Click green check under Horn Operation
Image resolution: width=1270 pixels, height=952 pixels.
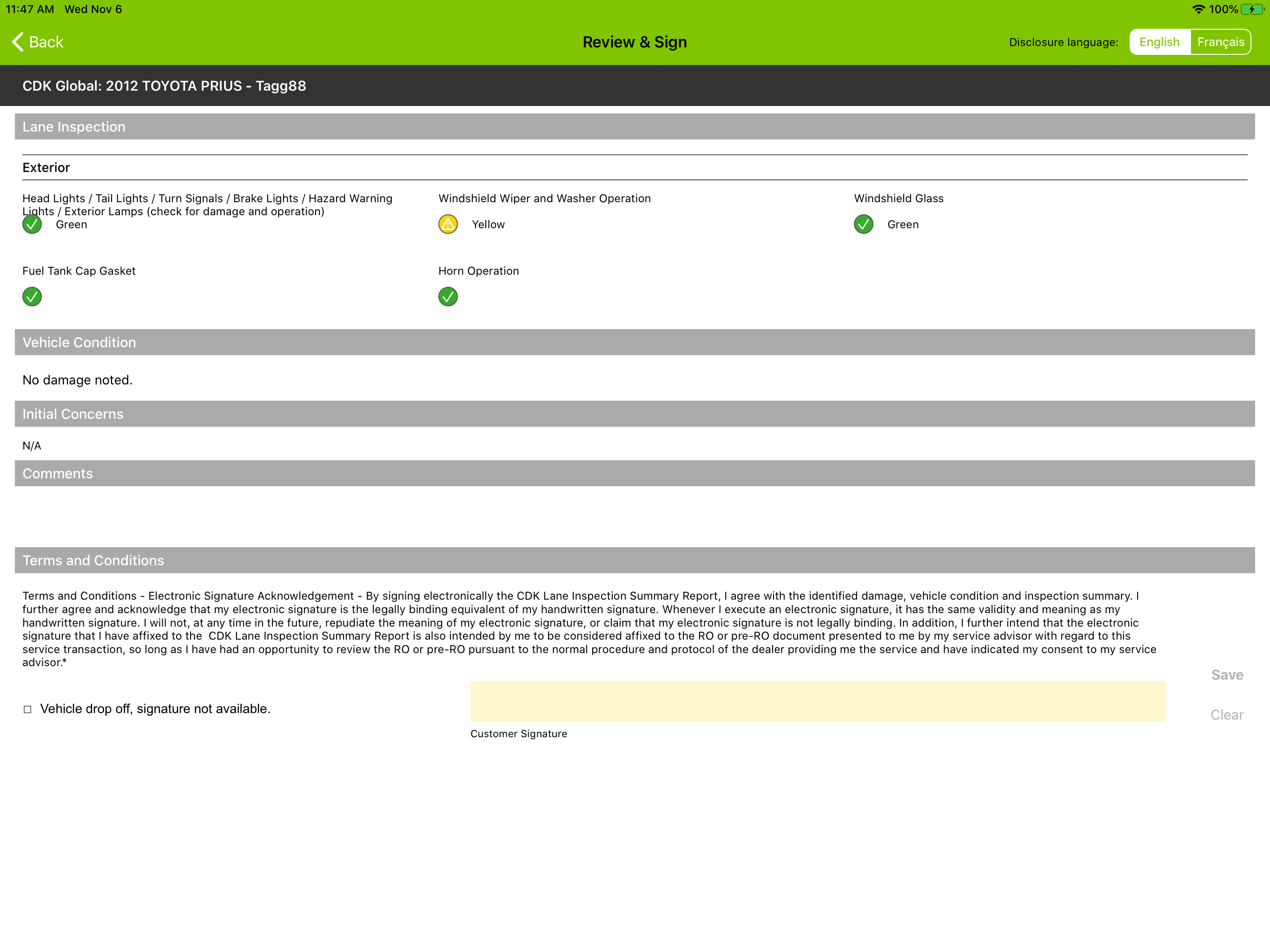pos(448,297)
